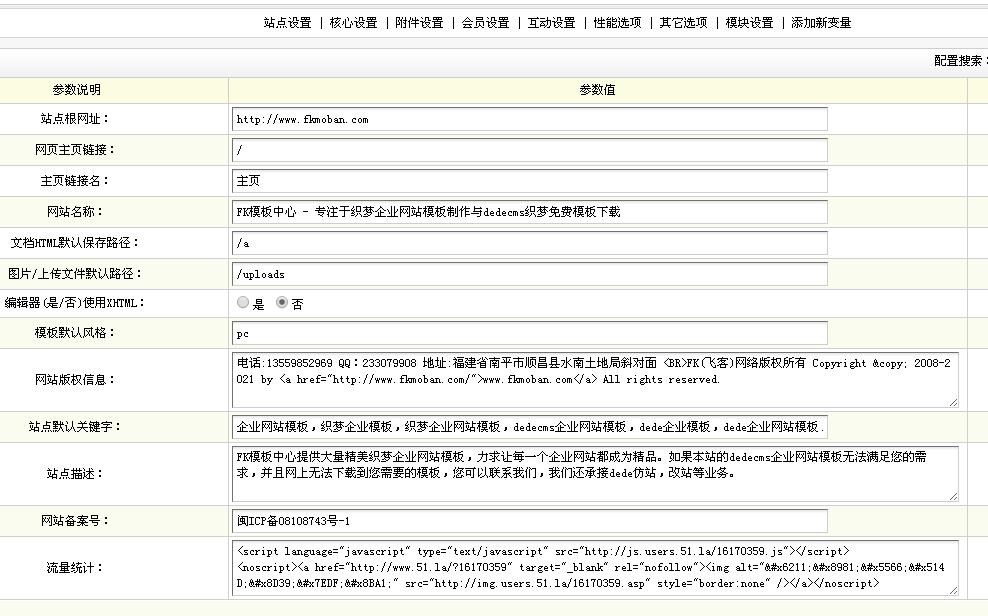The image size is (988, 616).
Task: Click the /uploads path input
Action: (529, 274)
